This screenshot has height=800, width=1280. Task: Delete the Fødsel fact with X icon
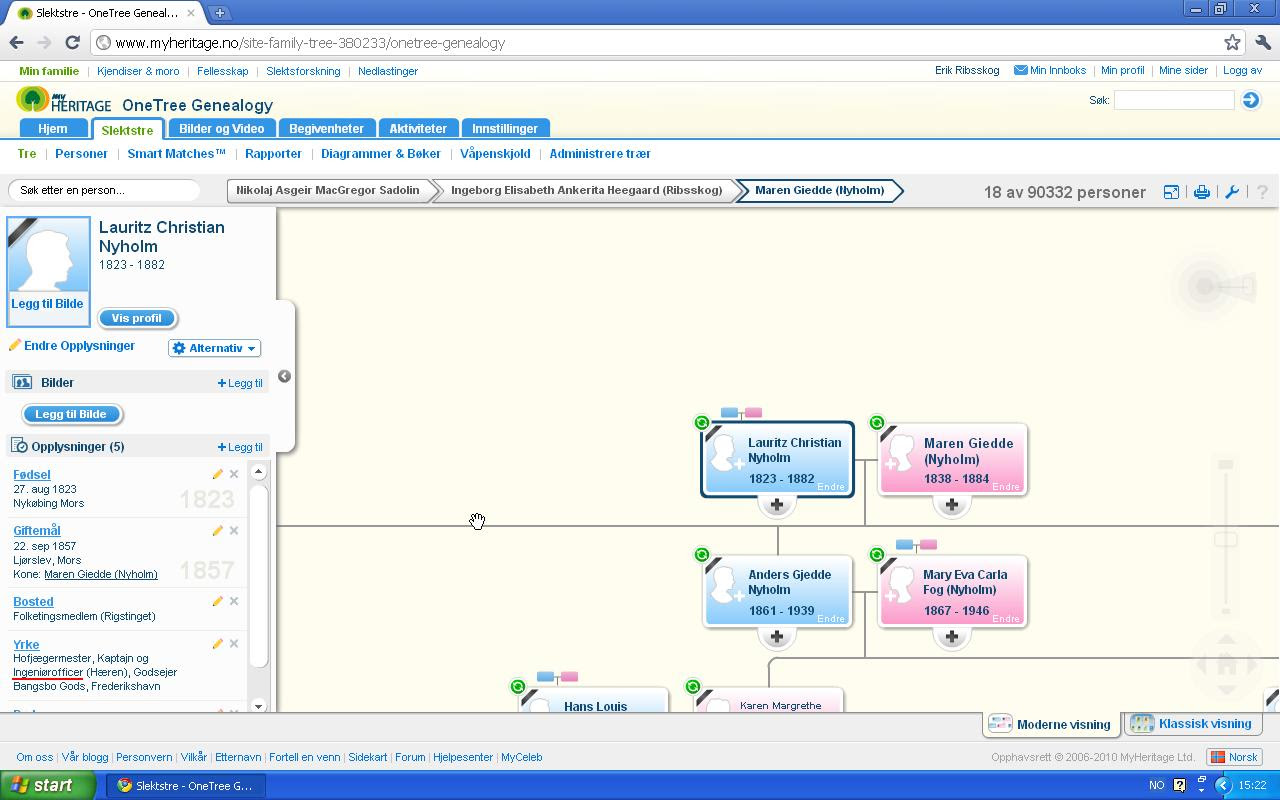click(x=234, y=474)
